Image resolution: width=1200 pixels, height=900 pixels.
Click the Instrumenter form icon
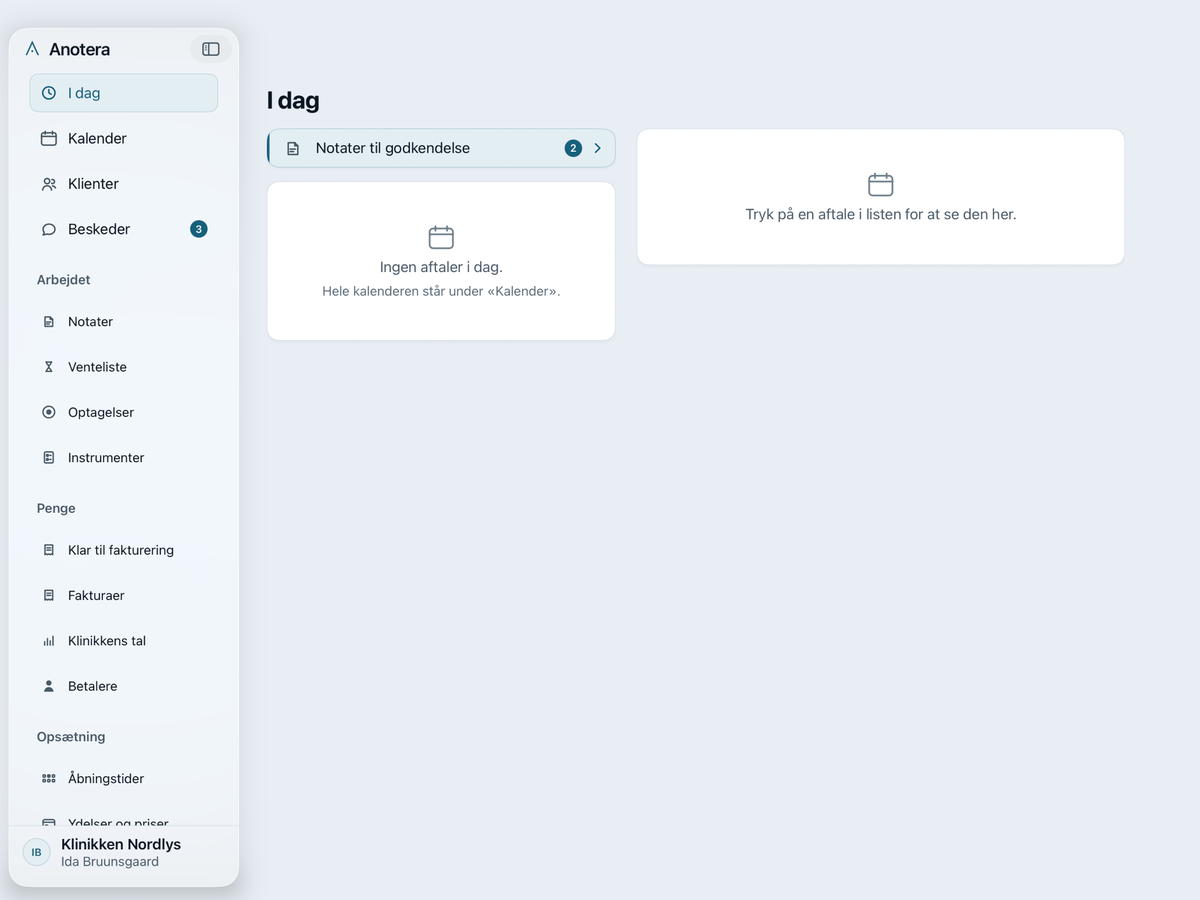[x=49, y=458]
